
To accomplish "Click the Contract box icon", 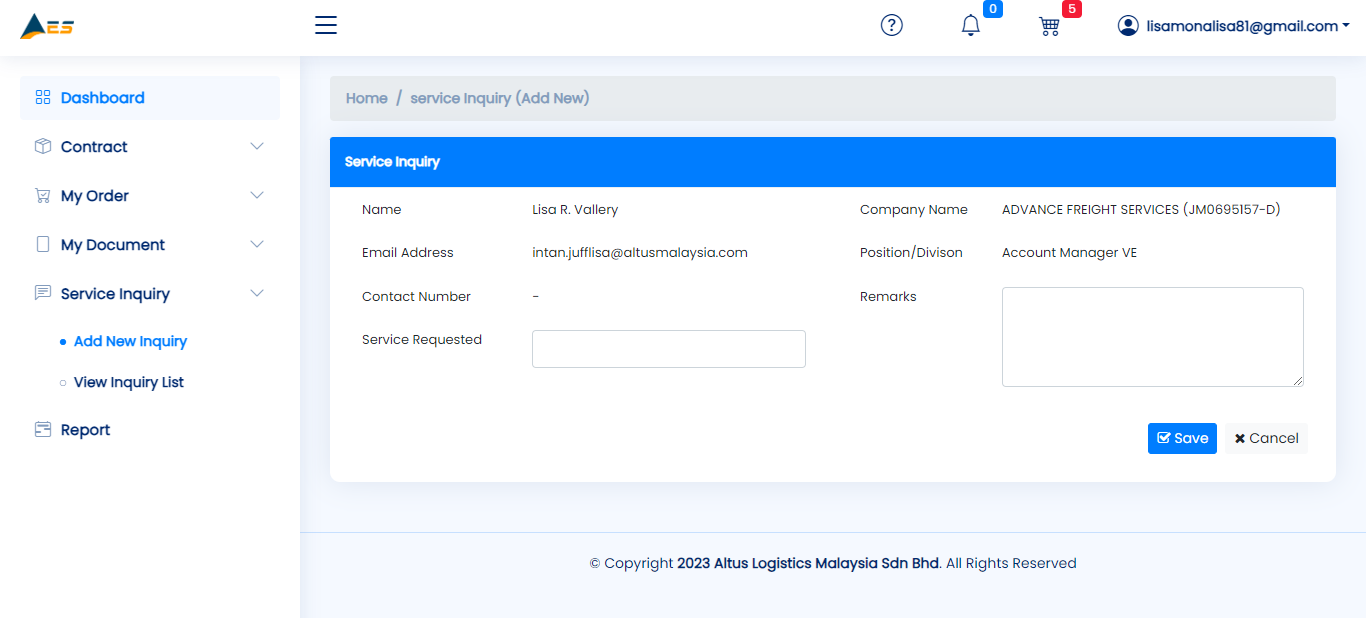I will click(43, 147).
